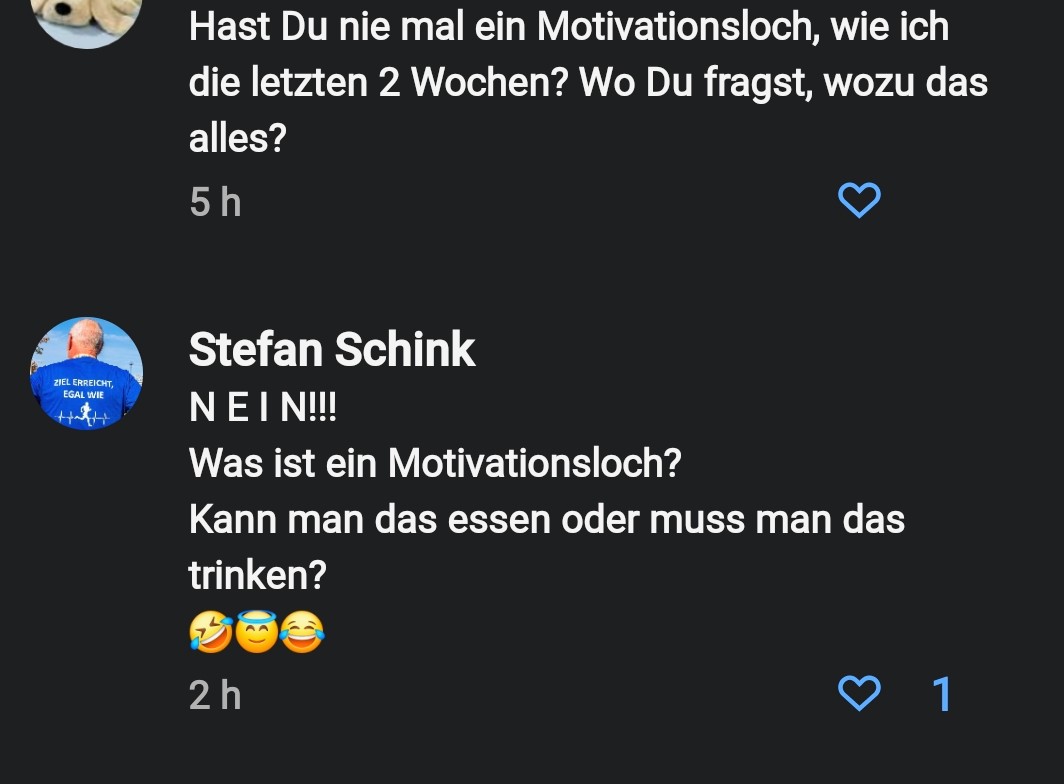
Task: Open the Stefan Schink name link
Action: [332, 349]
